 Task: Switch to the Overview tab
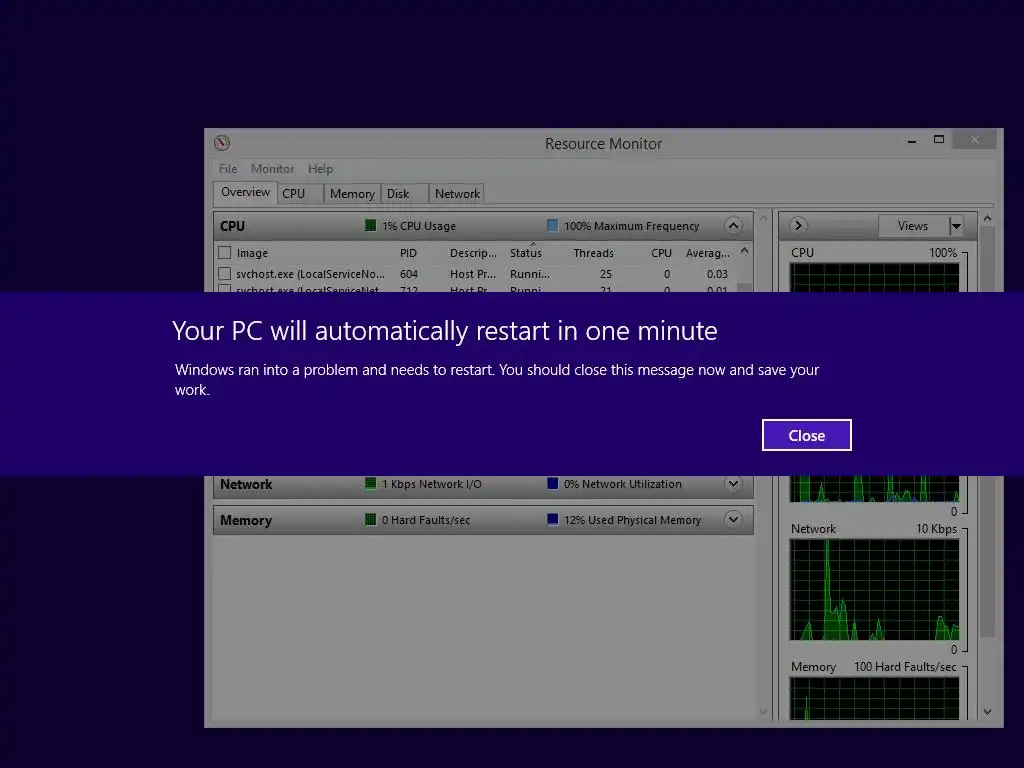click(246, 192)
